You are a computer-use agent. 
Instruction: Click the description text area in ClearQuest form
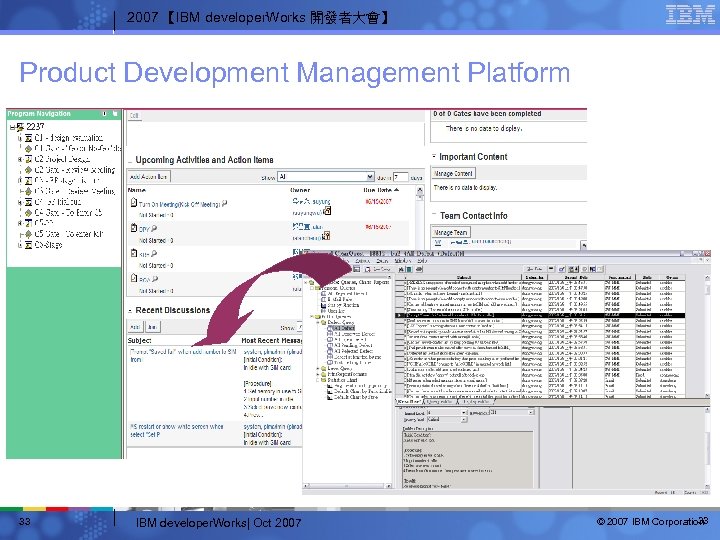[x=467, y=459]
